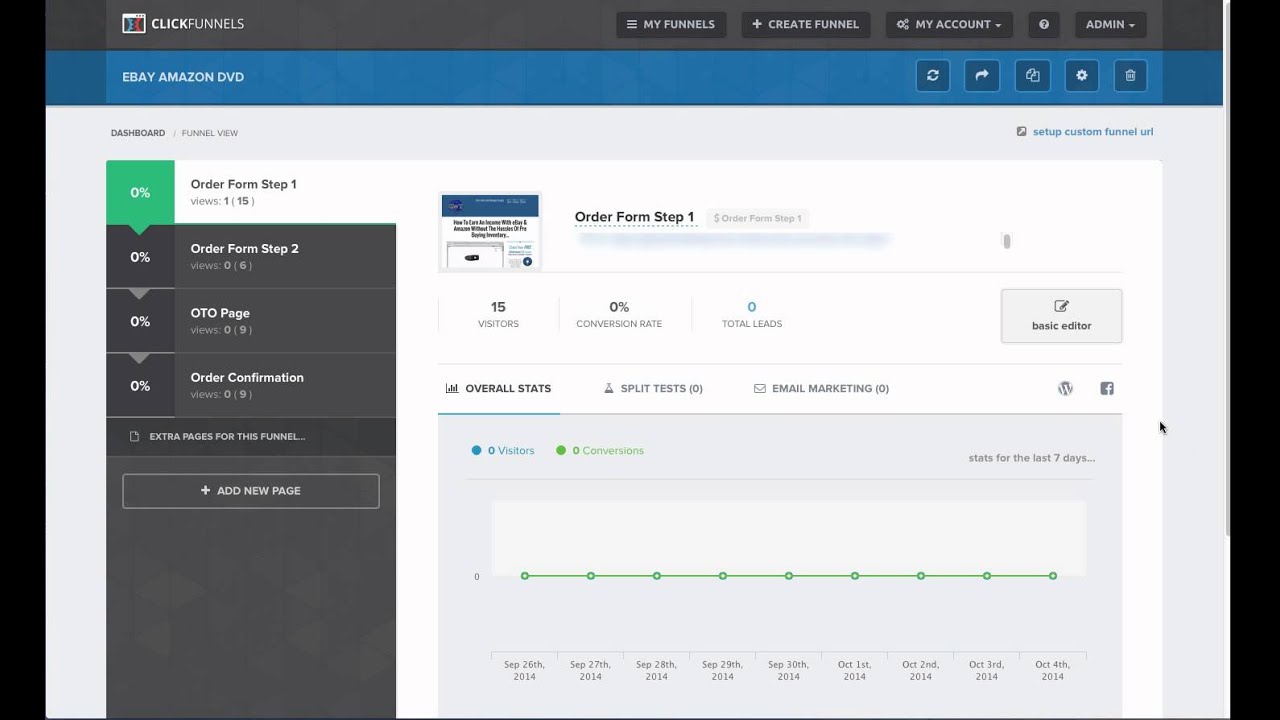Open My Funnels page

[670, 24]
